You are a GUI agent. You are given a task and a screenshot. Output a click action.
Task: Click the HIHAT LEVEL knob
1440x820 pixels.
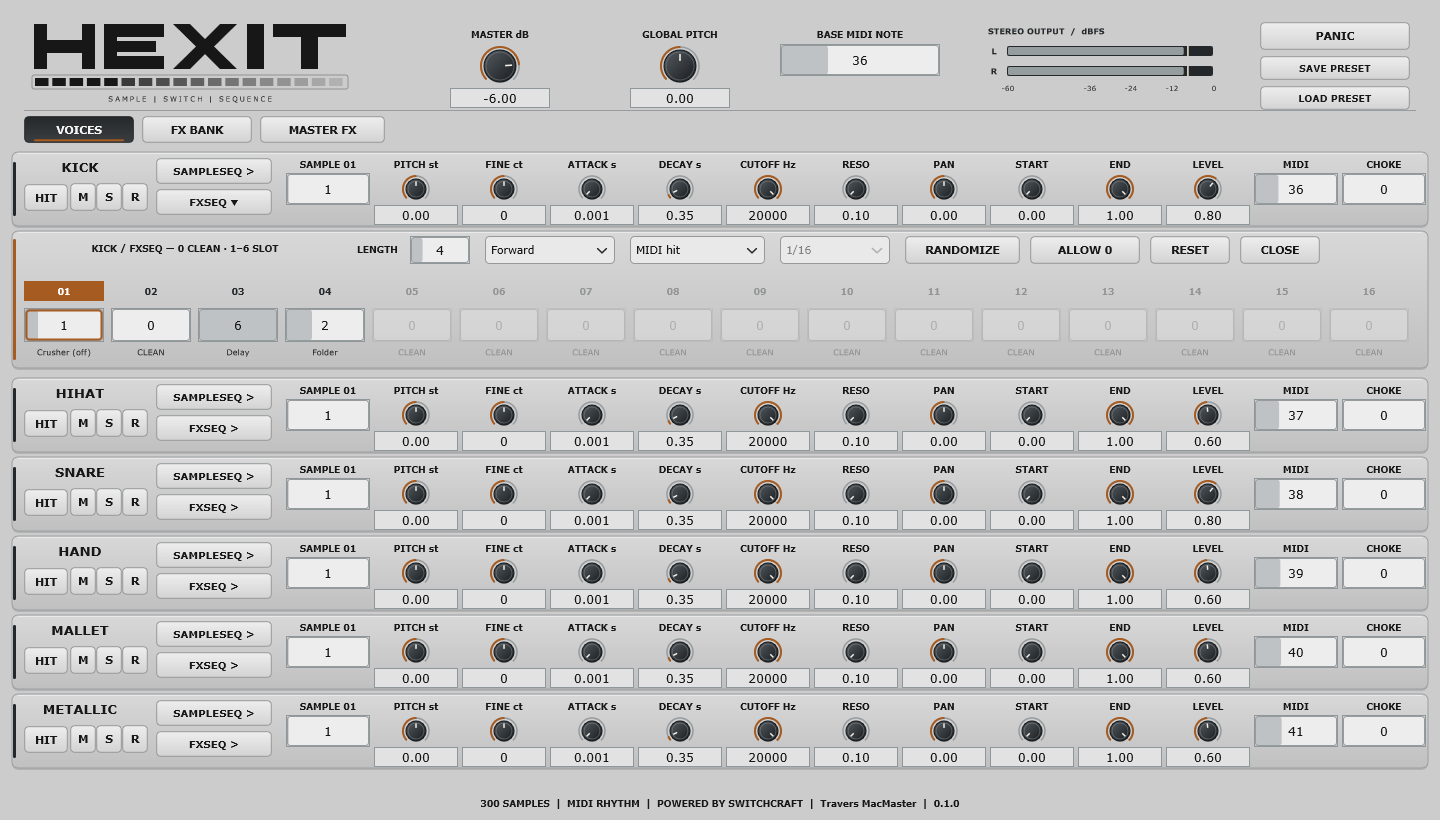click(x=1208, y=415)
